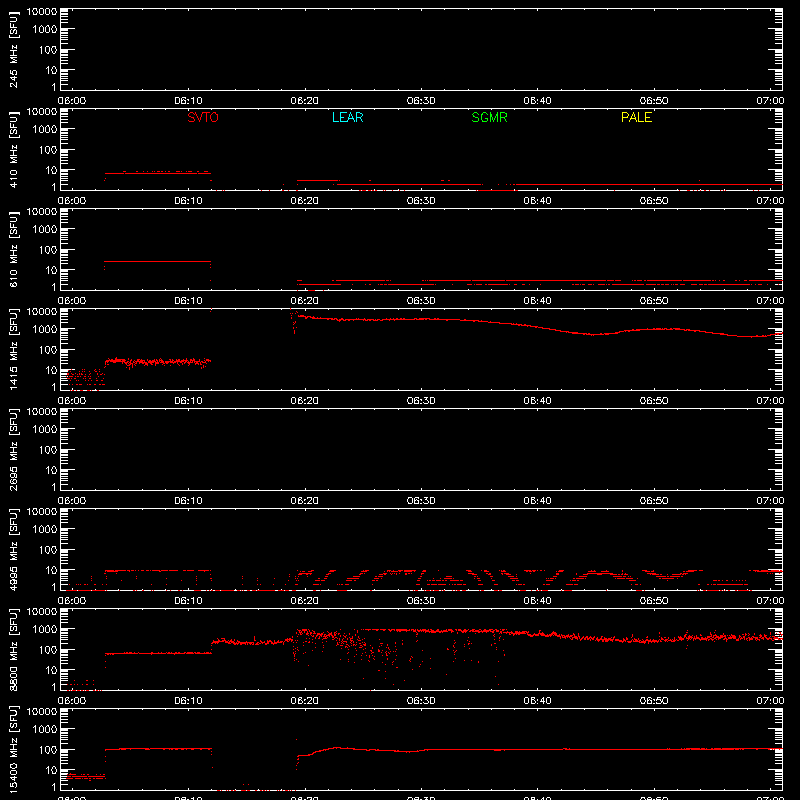The width and height of the screenshot is (800, 800).
Task: Click 06:50 label below the 2695 MHz panel
Action: click(654, 501)
